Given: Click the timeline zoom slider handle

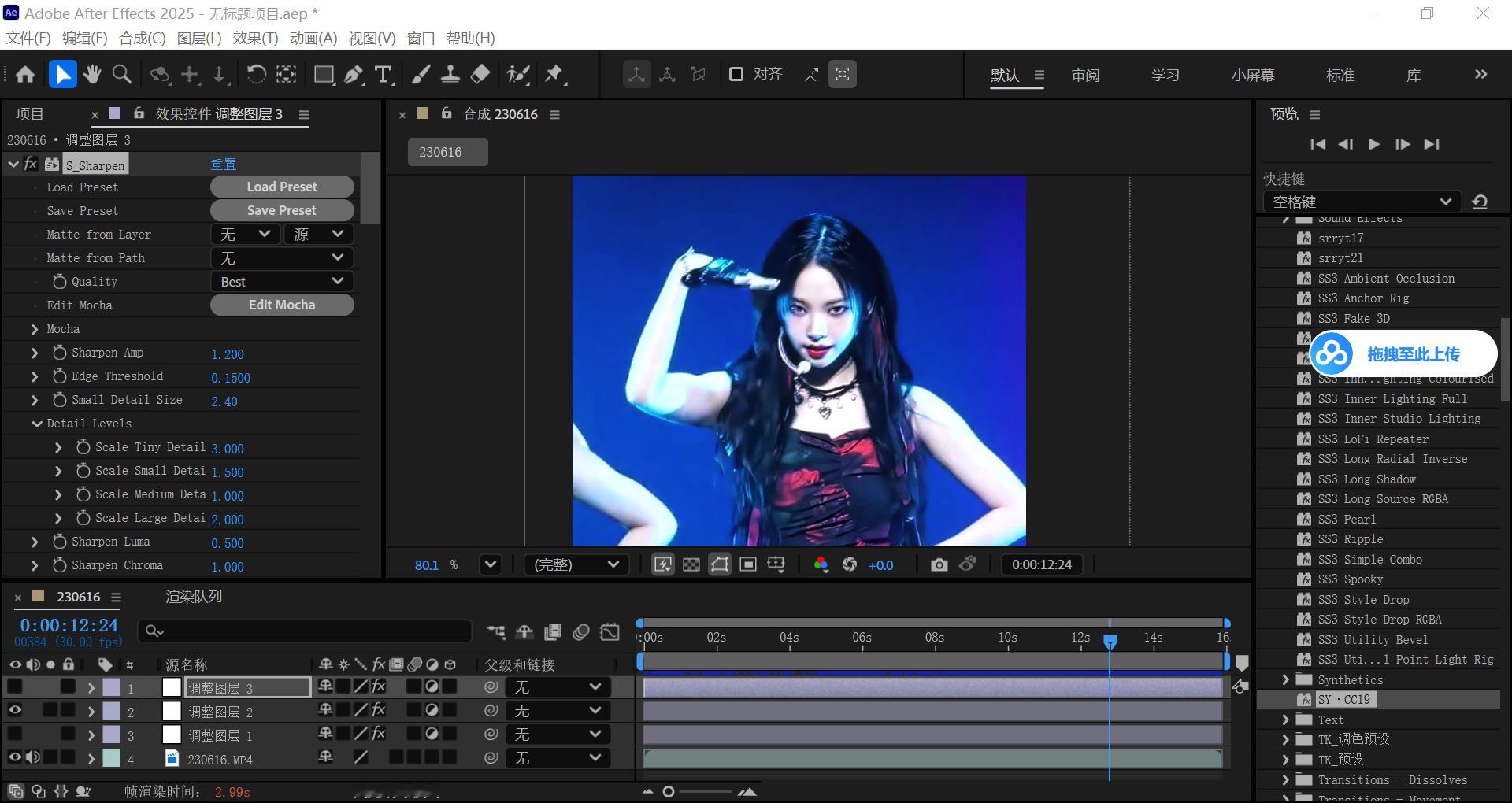Looking at the screenshot, I should point(669,791).
